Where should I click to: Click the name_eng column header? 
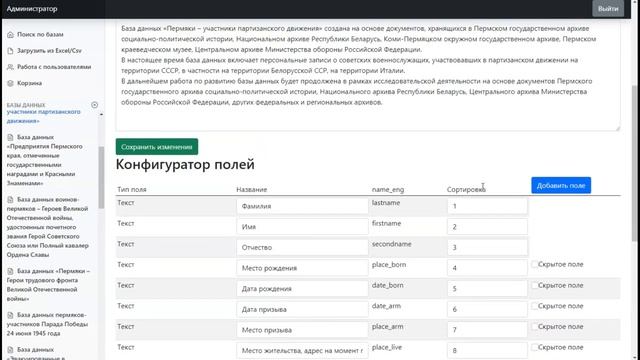click(x=388, y=189)
